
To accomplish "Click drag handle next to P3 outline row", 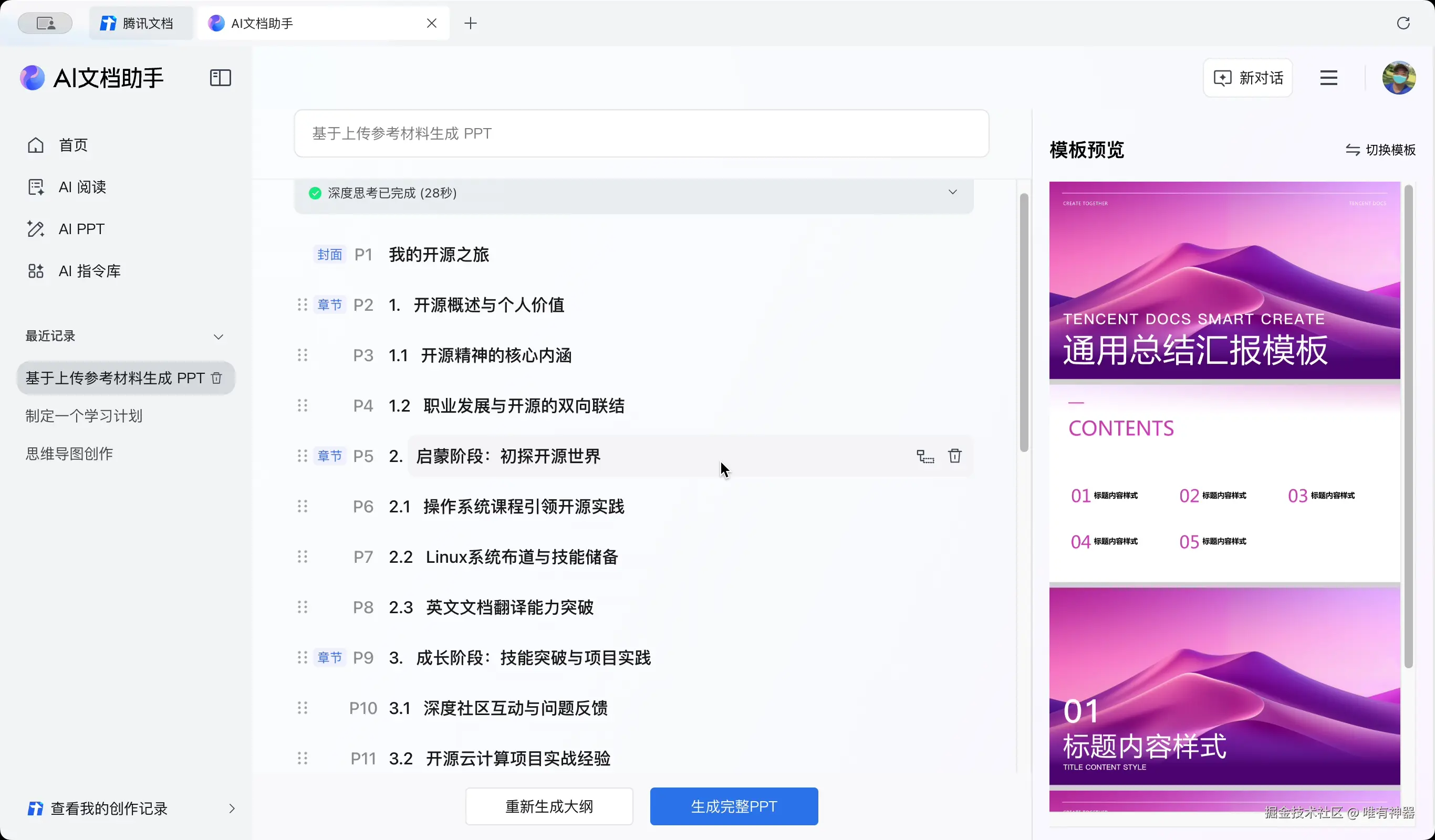I will click(303, 355).
